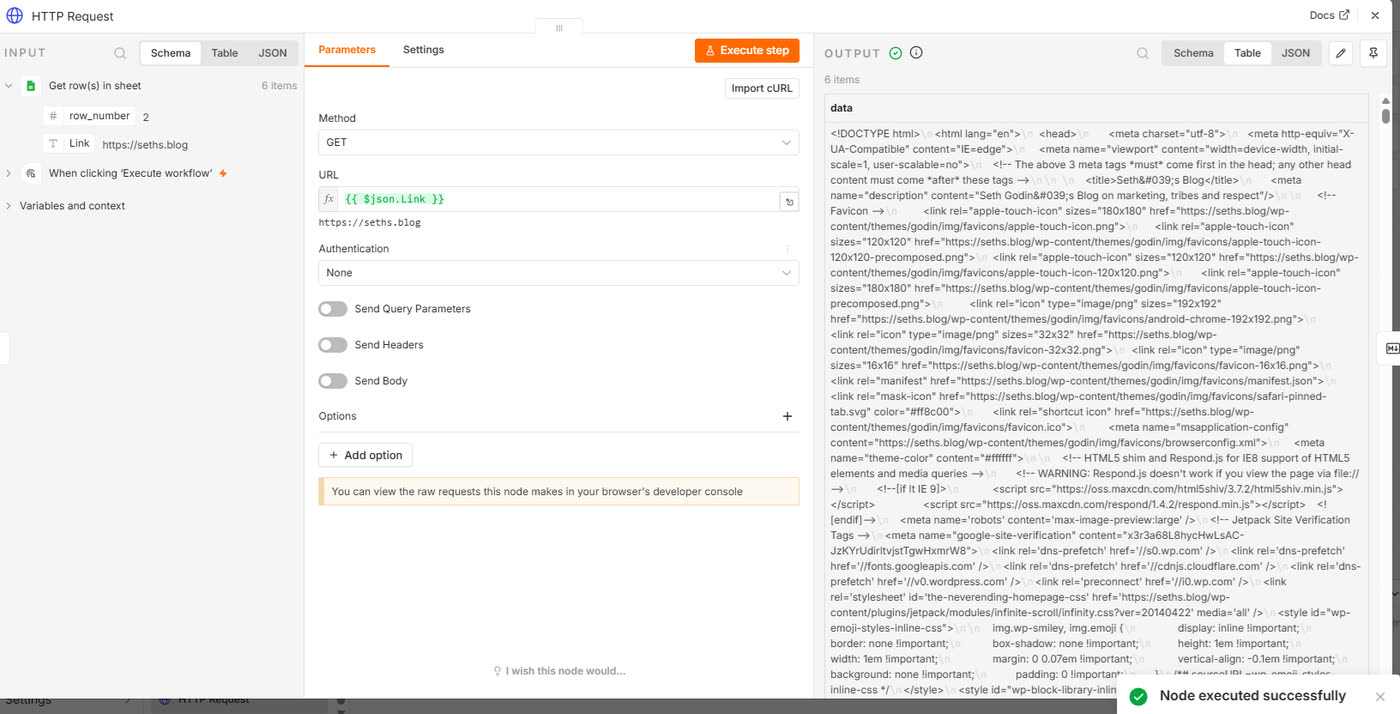The image size is (1400, 714).
Task: Switch OUTPUT panel to JSON view
Action: click(1296, 53)
